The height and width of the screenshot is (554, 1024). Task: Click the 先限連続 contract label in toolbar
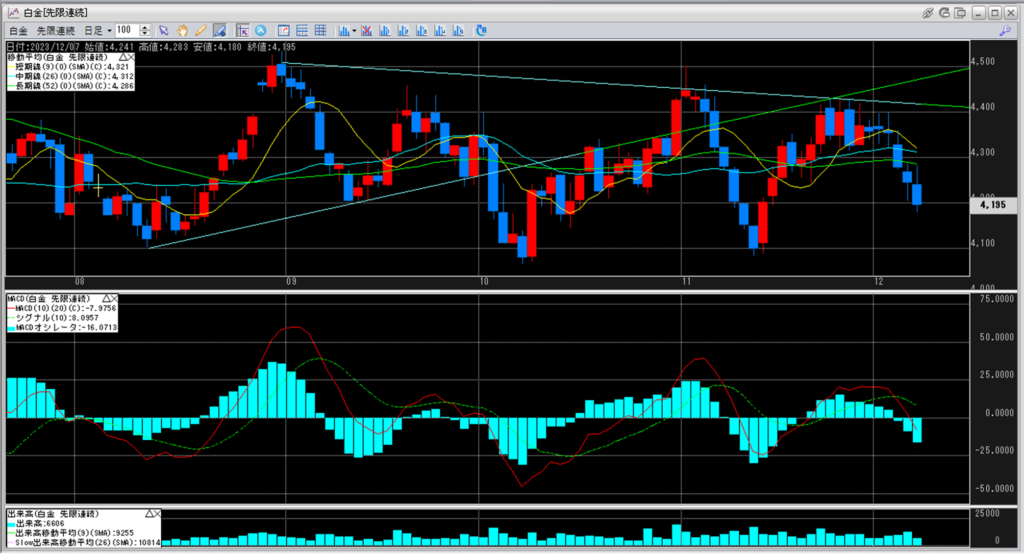pos(56,31)
